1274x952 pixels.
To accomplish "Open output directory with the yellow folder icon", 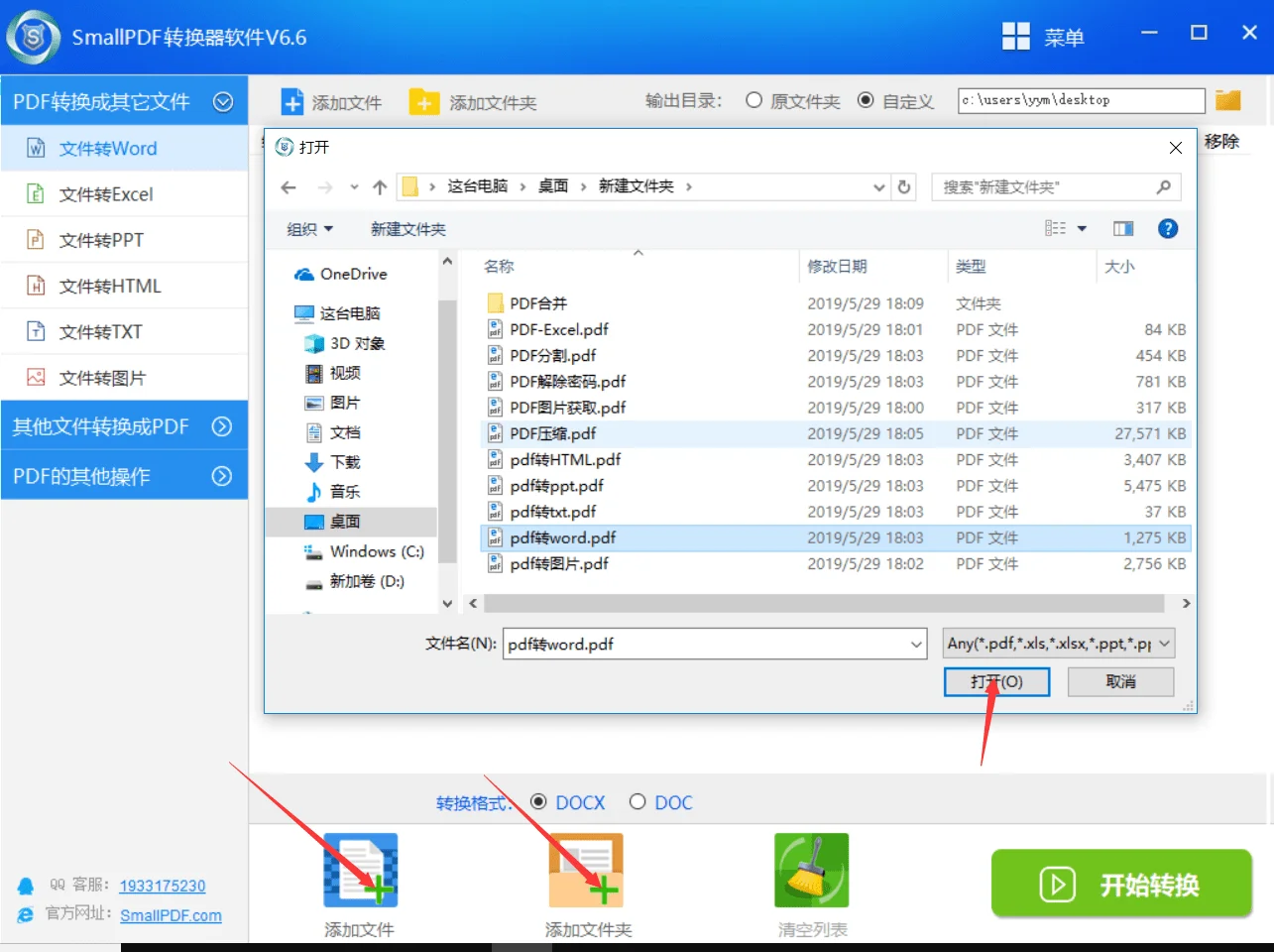I will pyautogui.click(x=1227, y=99).
